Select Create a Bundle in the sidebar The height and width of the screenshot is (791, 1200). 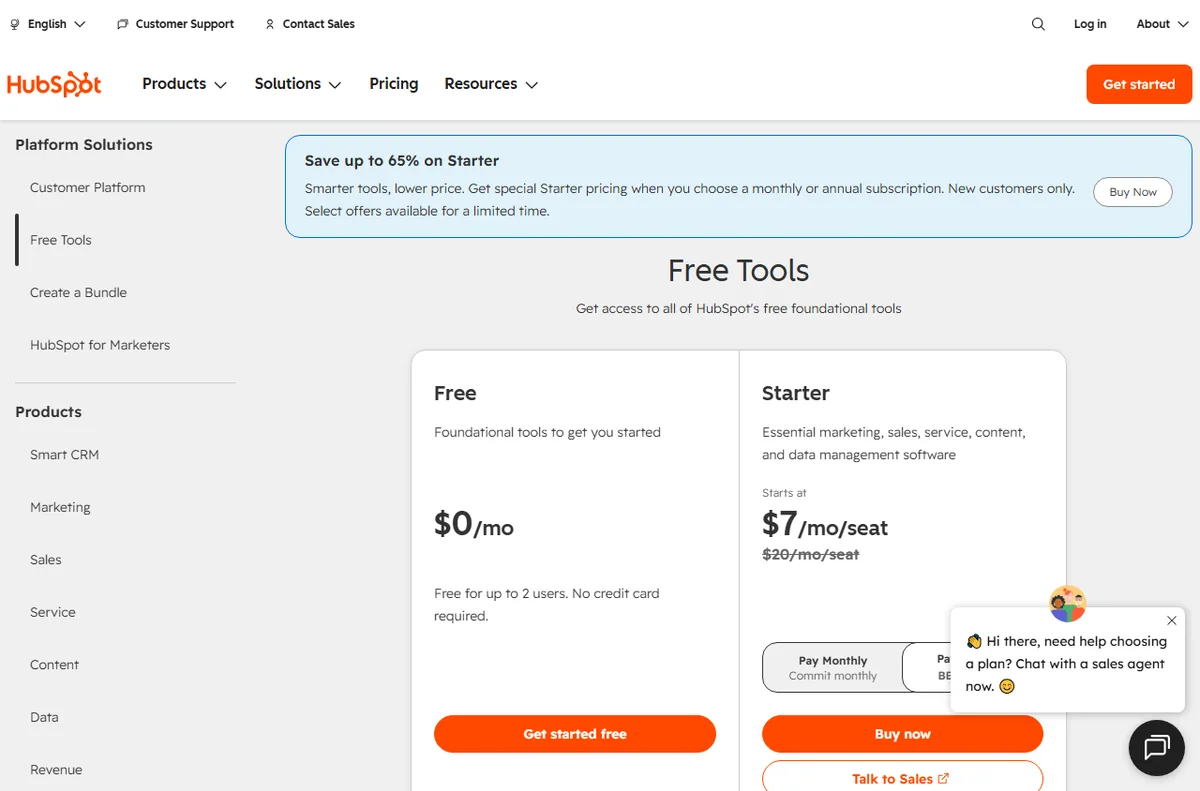[78, 292]
